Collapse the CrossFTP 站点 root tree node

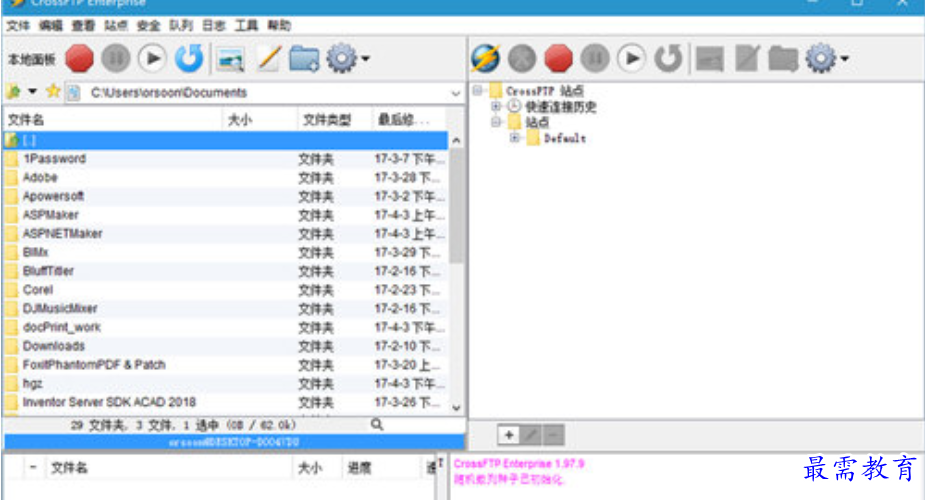478,90
